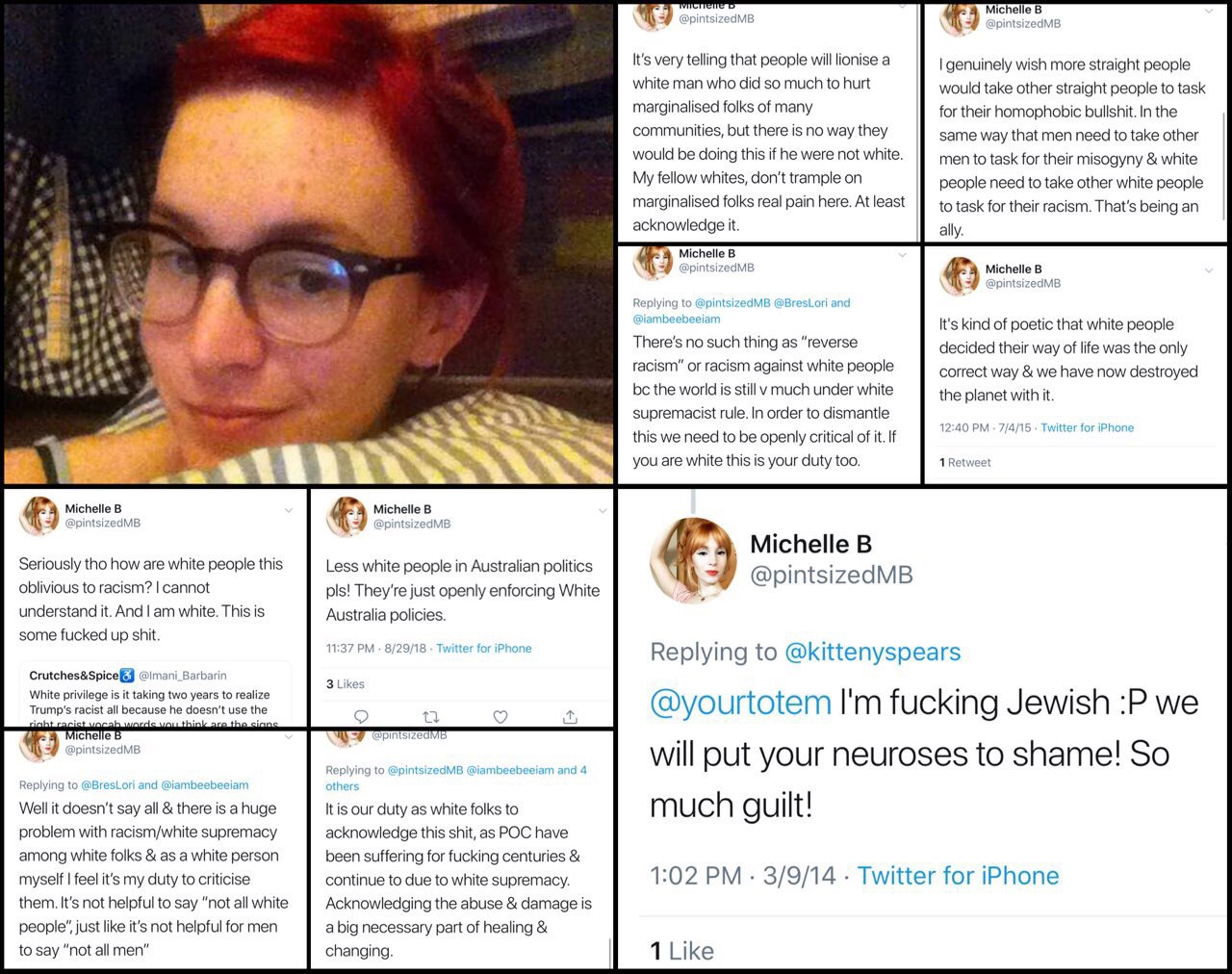Screen dimensions: 1232x974
Task: Click the reply icon under Australian politics tweet
Action: point(361,716)
